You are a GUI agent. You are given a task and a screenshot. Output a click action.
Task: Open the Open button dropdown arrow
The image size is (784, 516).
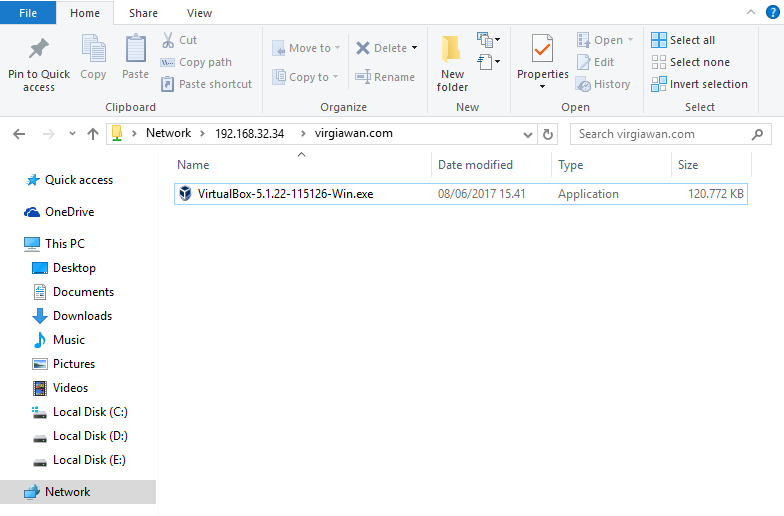tap(630, 40)
